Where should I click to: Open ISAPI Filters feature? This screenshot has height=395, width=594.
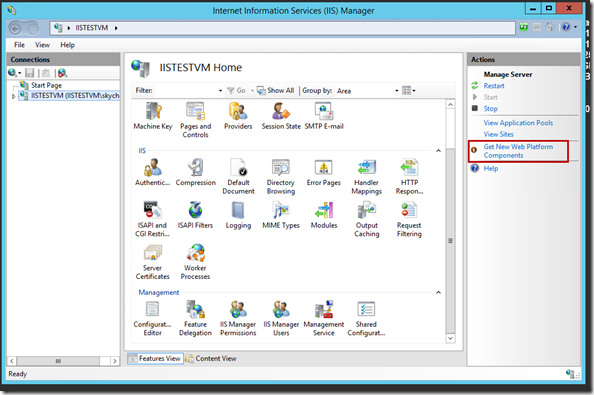pos(195,215)
